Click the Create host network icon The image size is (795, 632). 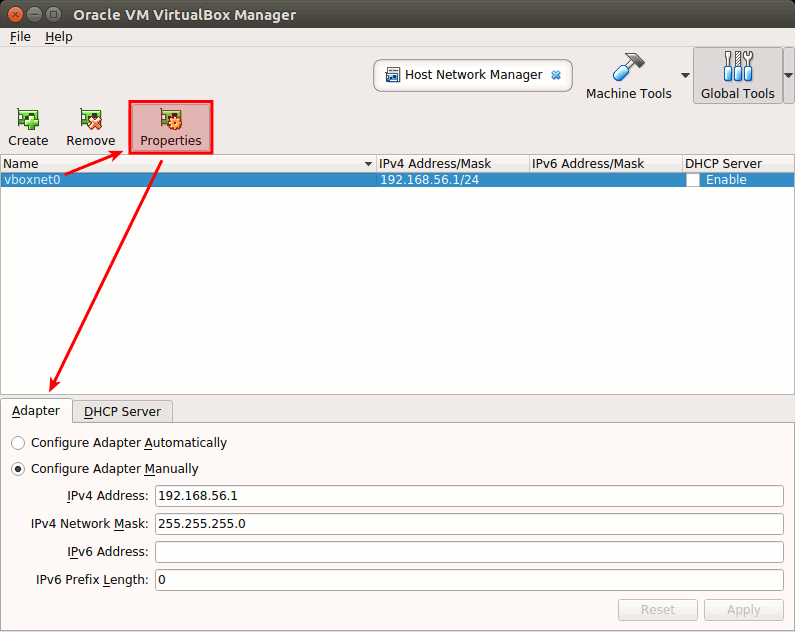(x=28, y=120)
